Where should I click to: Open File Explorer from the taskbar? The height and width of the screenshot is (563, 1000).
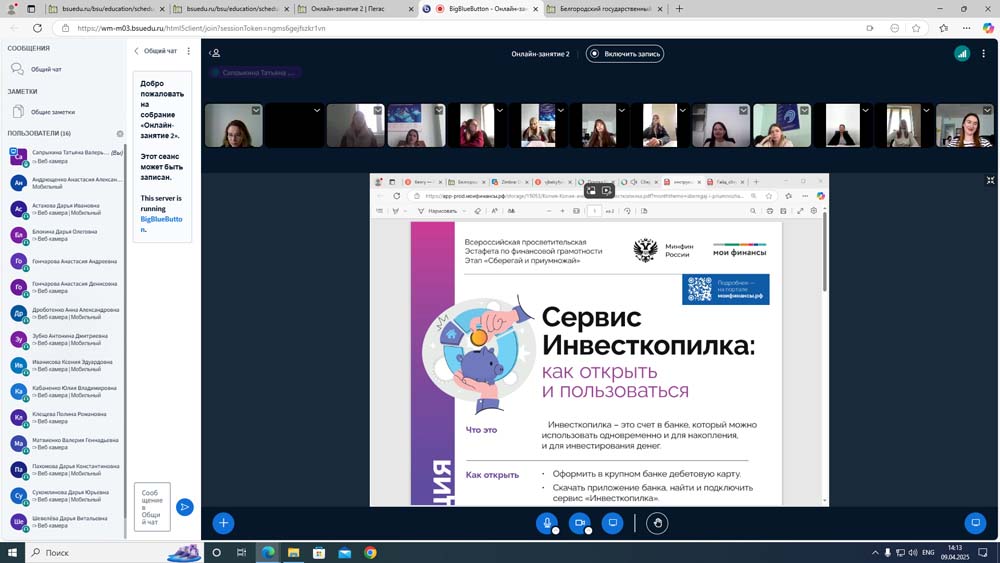click(293, 552)
